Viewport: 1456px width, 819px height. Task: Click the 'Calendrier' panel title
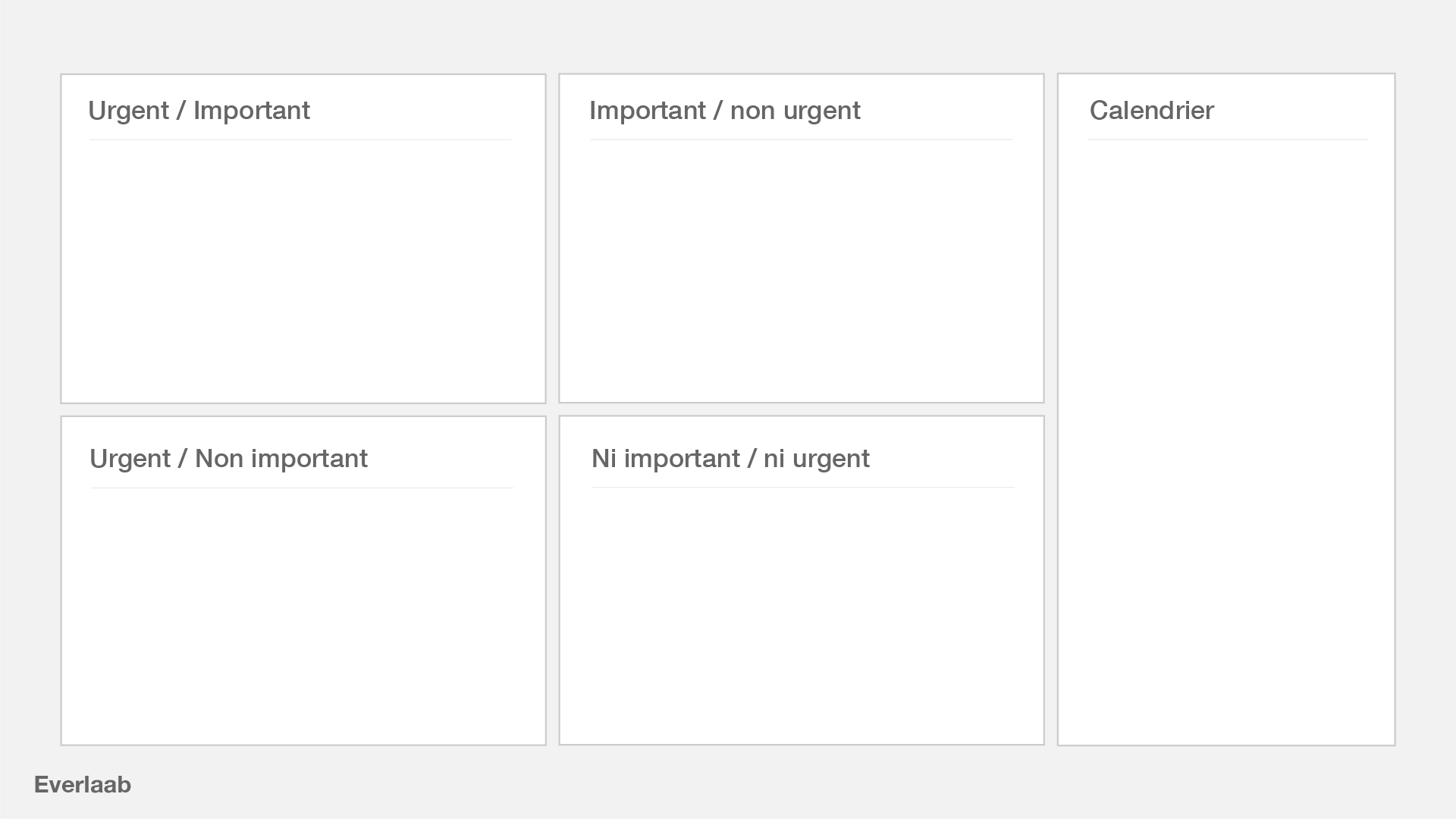click(x=1151, y=111)
